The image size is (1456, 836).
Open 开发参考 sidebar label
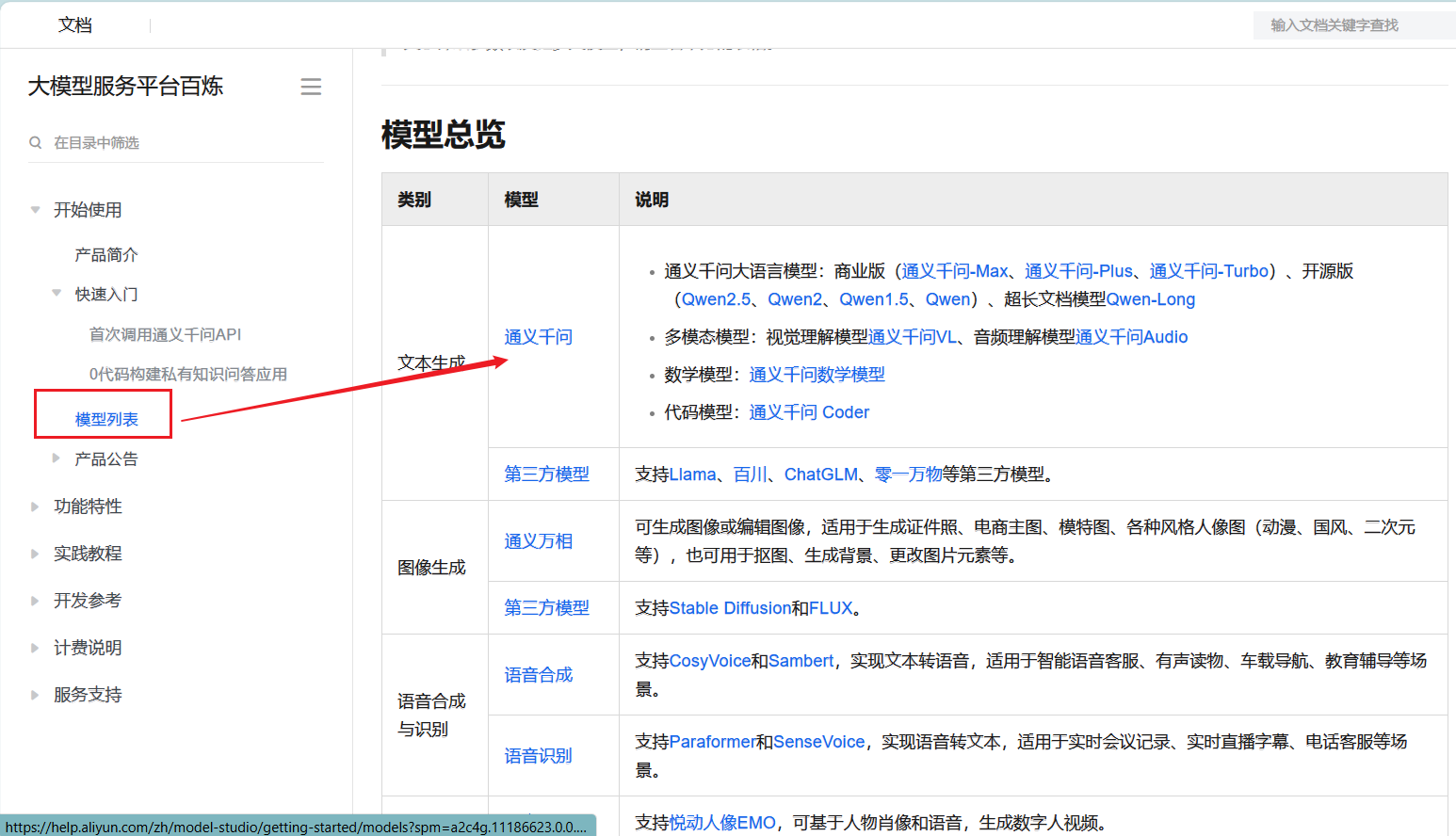click(x=88, y=601)
